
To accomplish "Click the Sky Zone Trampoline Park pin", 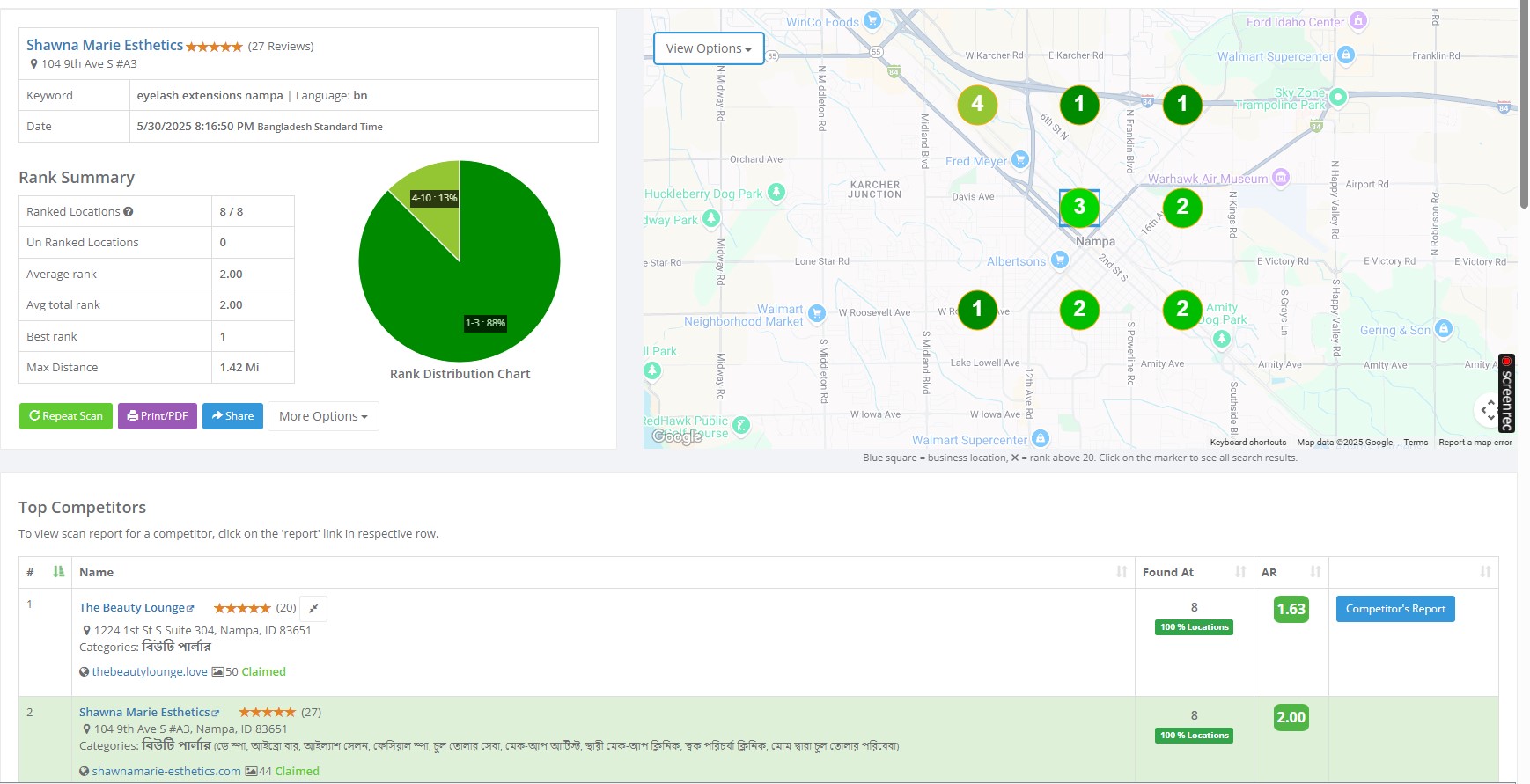I will tap(1337, 97).
